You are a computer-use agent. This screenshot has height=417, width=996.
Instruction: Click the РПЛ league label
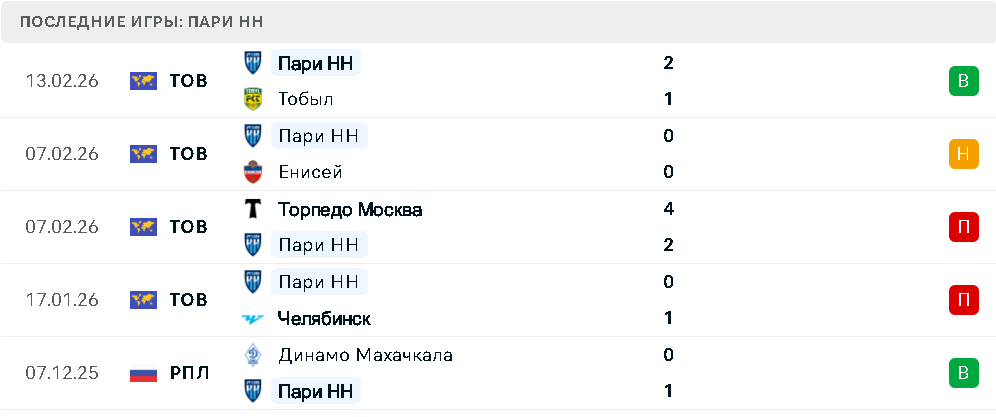[x=189, y=374]
